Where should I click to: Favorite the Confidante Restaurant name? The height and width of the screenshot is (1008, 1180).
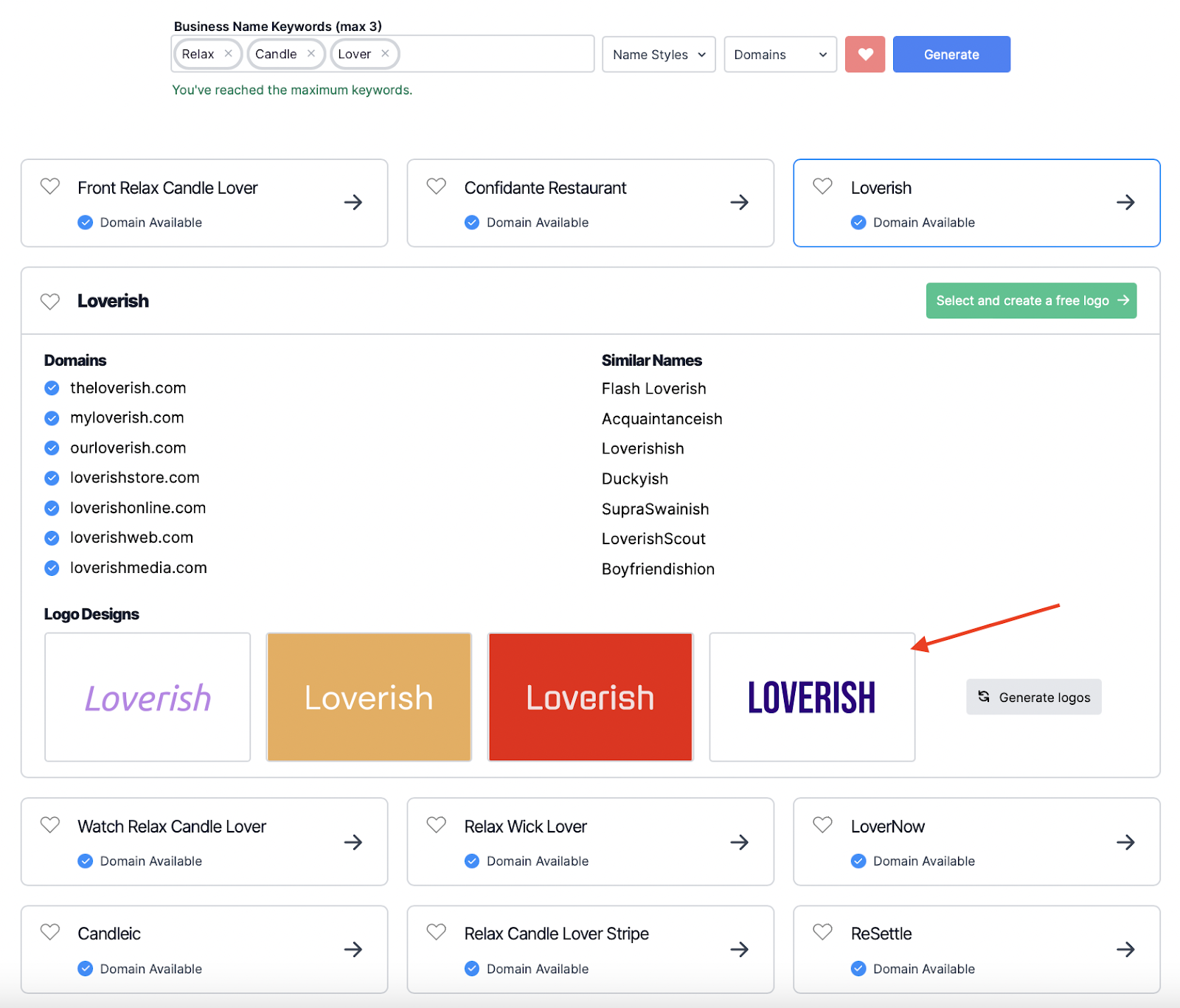437,187
